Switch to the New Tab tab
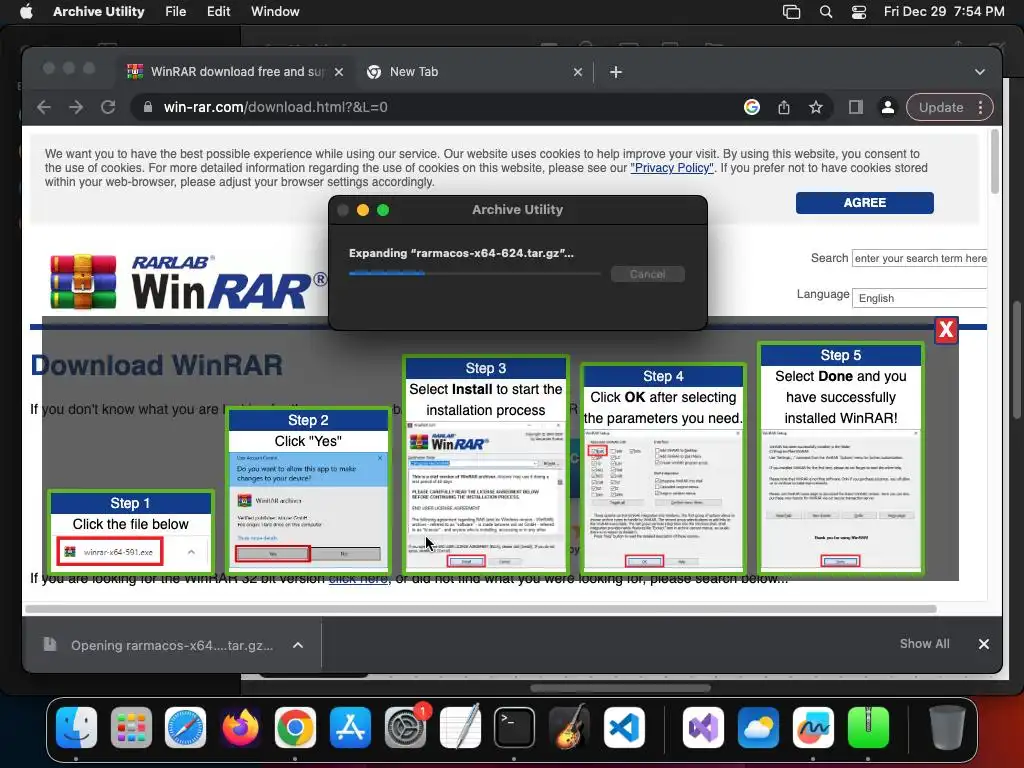 (474, 72)
